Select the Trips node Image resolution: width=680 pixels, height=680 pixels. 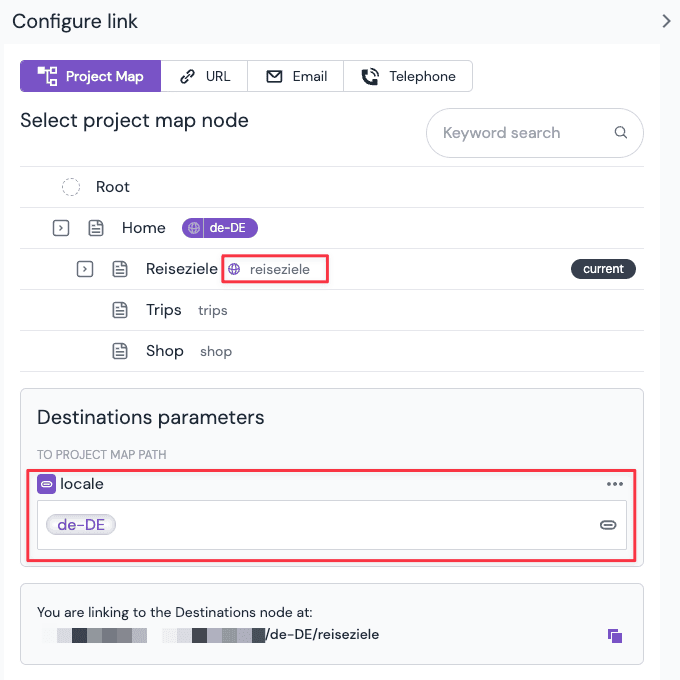pos(164,310)
